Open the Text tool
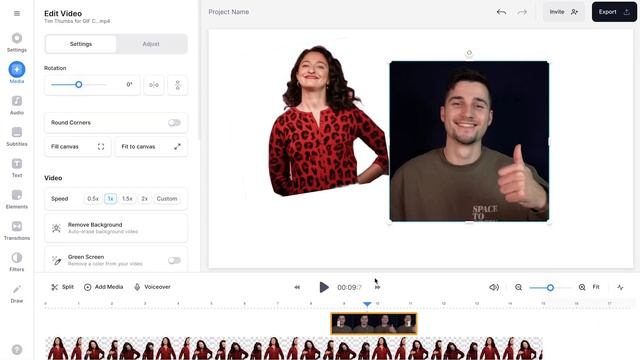Image resolution: width=640 pixels, height=360 pixels. (17, 168)
